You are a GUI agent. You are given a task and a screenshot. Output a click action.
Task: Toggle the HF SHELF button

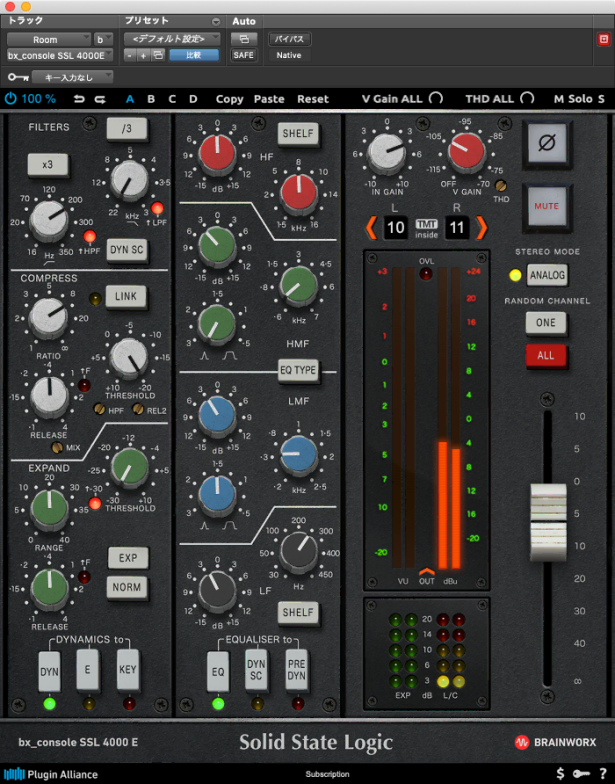298,134
